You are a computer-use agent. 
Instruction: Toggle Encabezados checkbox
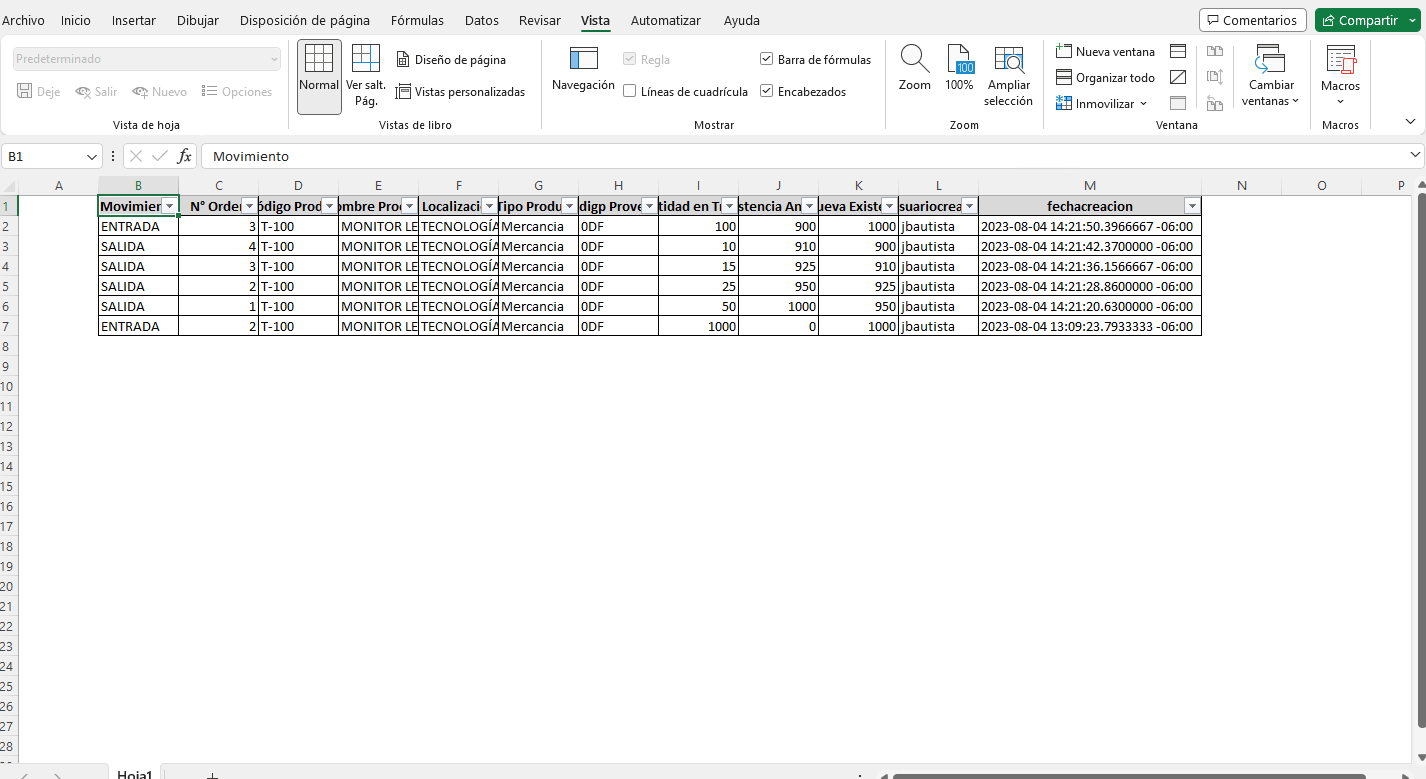pos(766,91)
